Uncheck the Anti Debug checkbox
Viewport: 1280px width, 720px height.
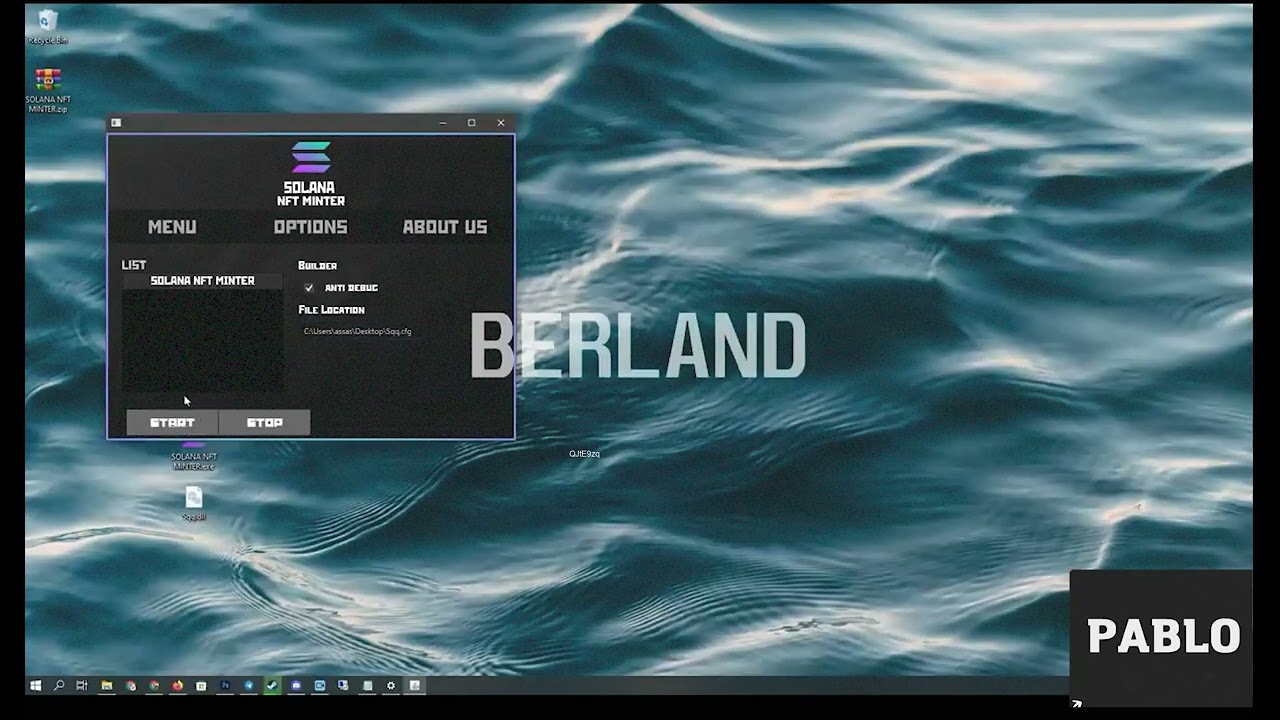(x=309, y=288)
